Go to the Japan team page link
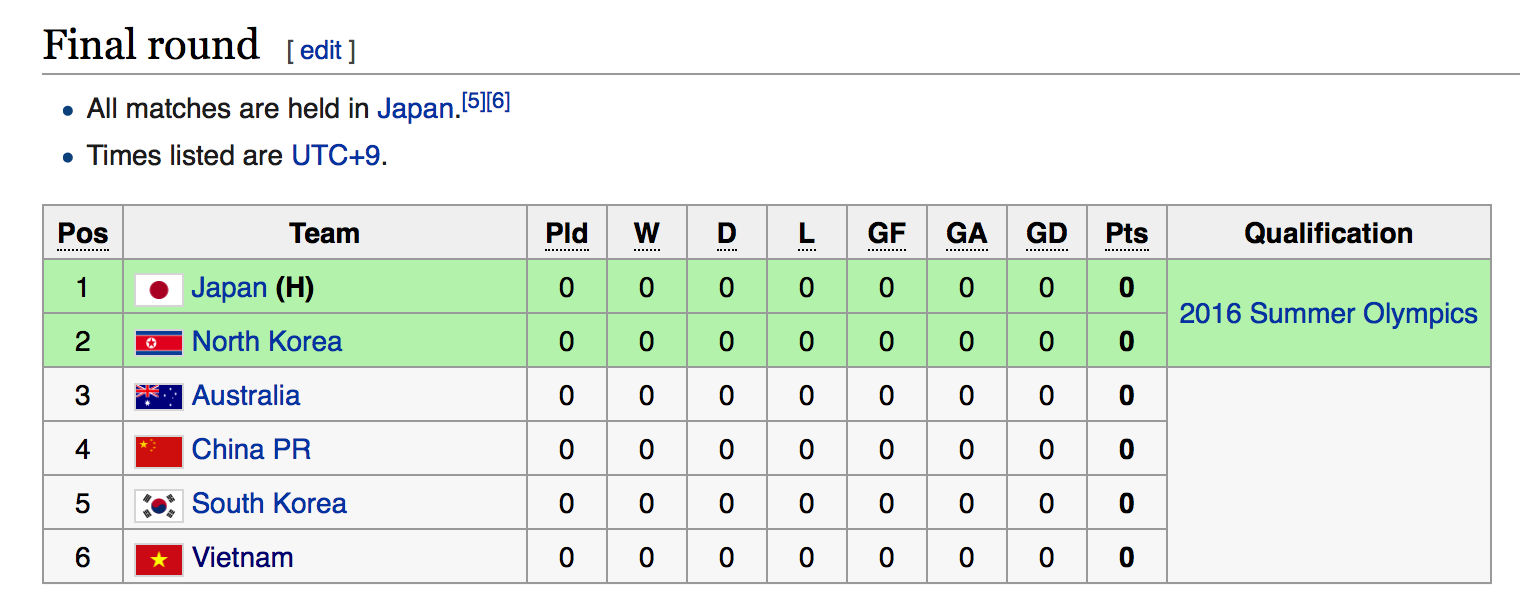The height and width of the screenshot is (602, 1520). [x=229, y=288]
